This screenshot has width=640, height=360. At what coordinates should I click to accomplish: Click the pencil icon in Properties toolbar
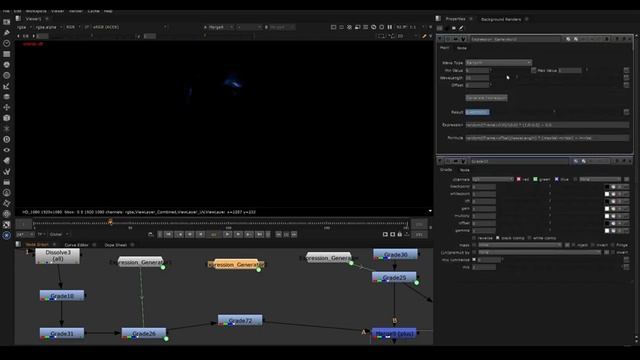tap(461, 28)
